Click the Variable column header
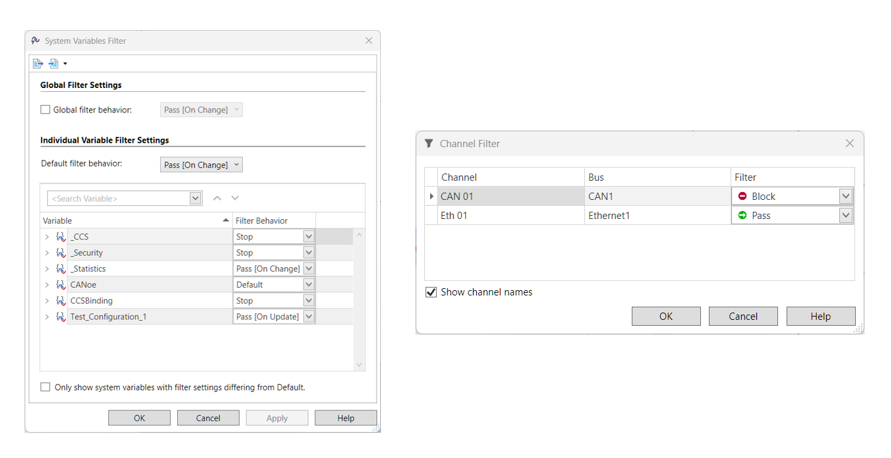891x458 pixels. pyautogui.click(x=136, y=220)
